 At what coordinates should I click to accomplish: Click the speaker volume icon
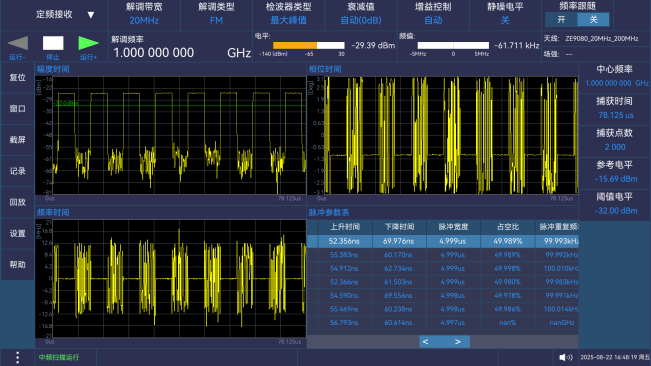click(565, 357)
